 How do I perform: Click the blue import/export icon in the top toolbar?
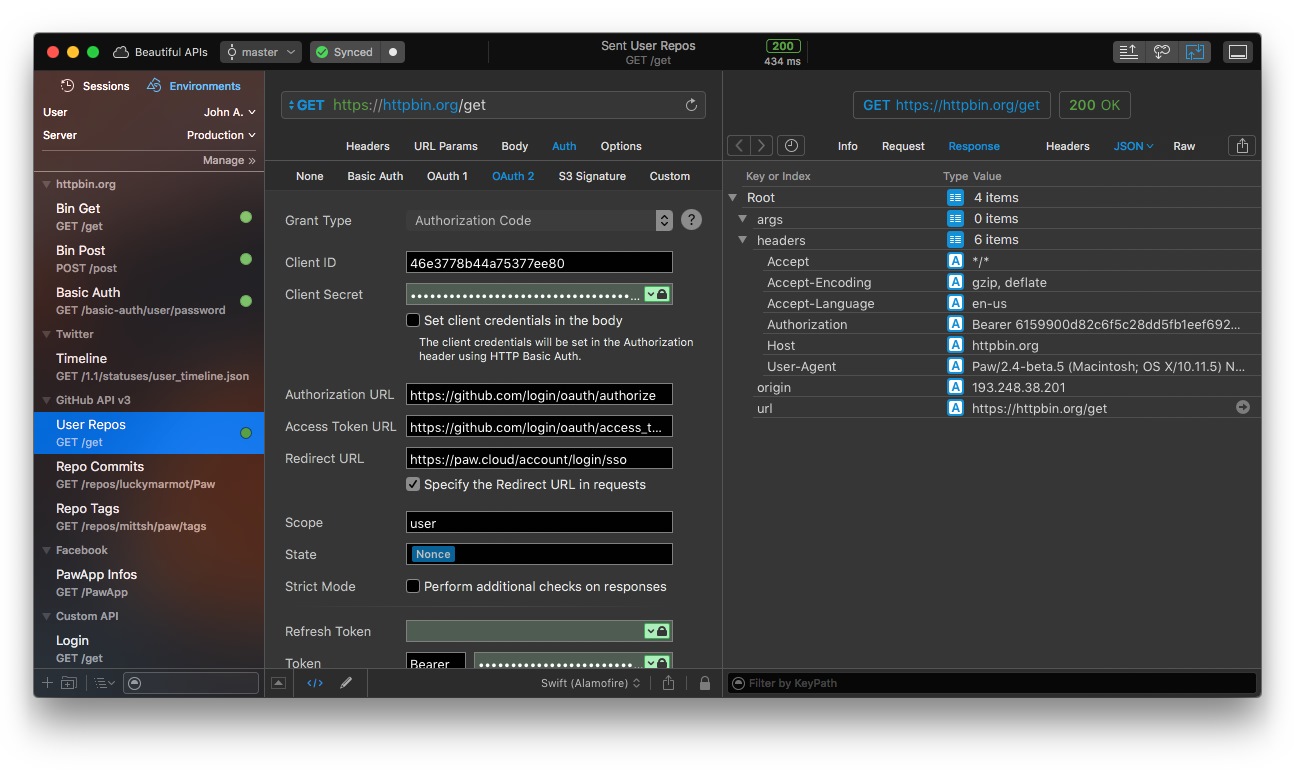(1194, 52)
